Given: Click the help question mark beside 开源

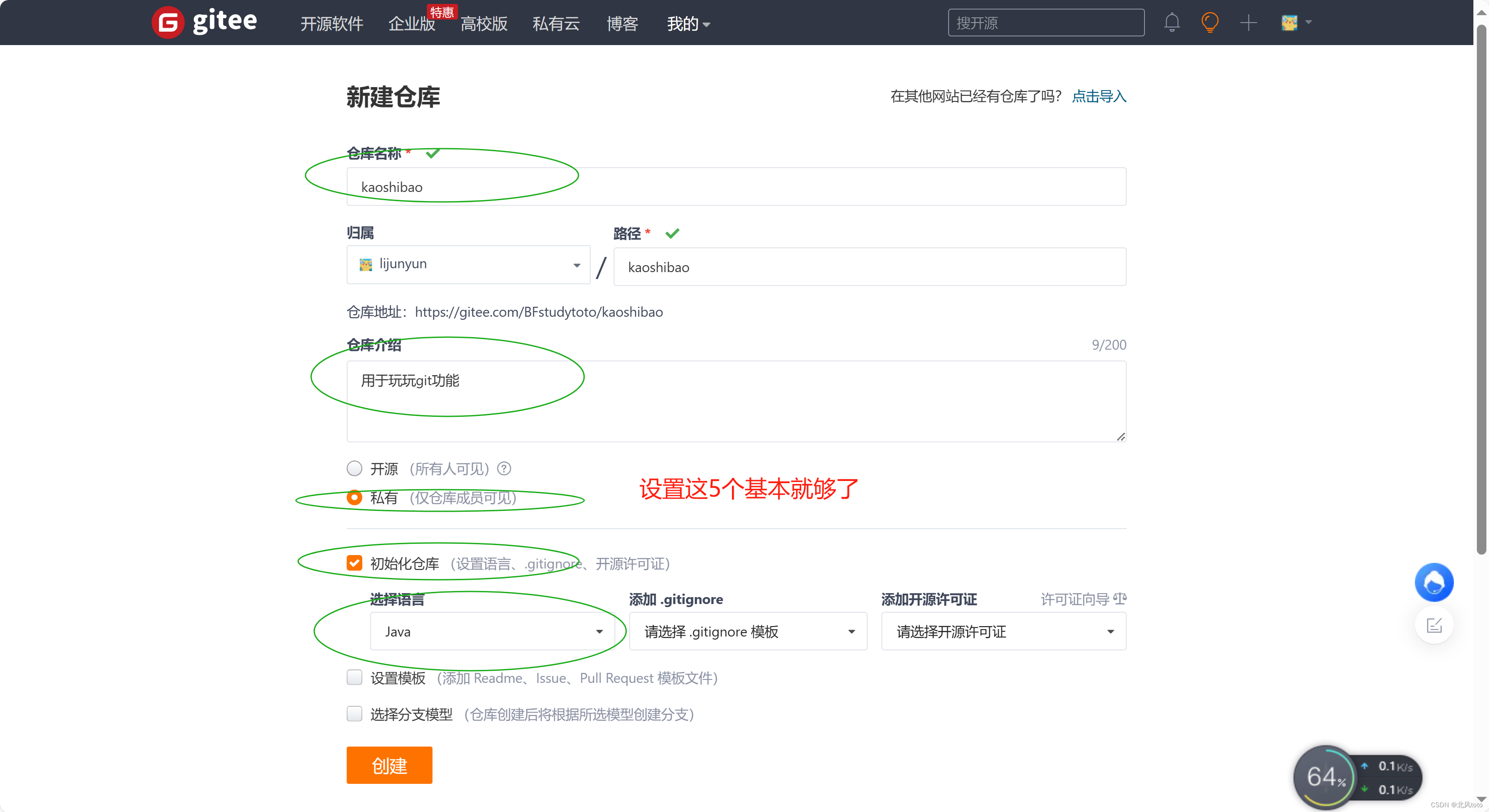Looking at the screenshot, I should (x=504, y=469).
